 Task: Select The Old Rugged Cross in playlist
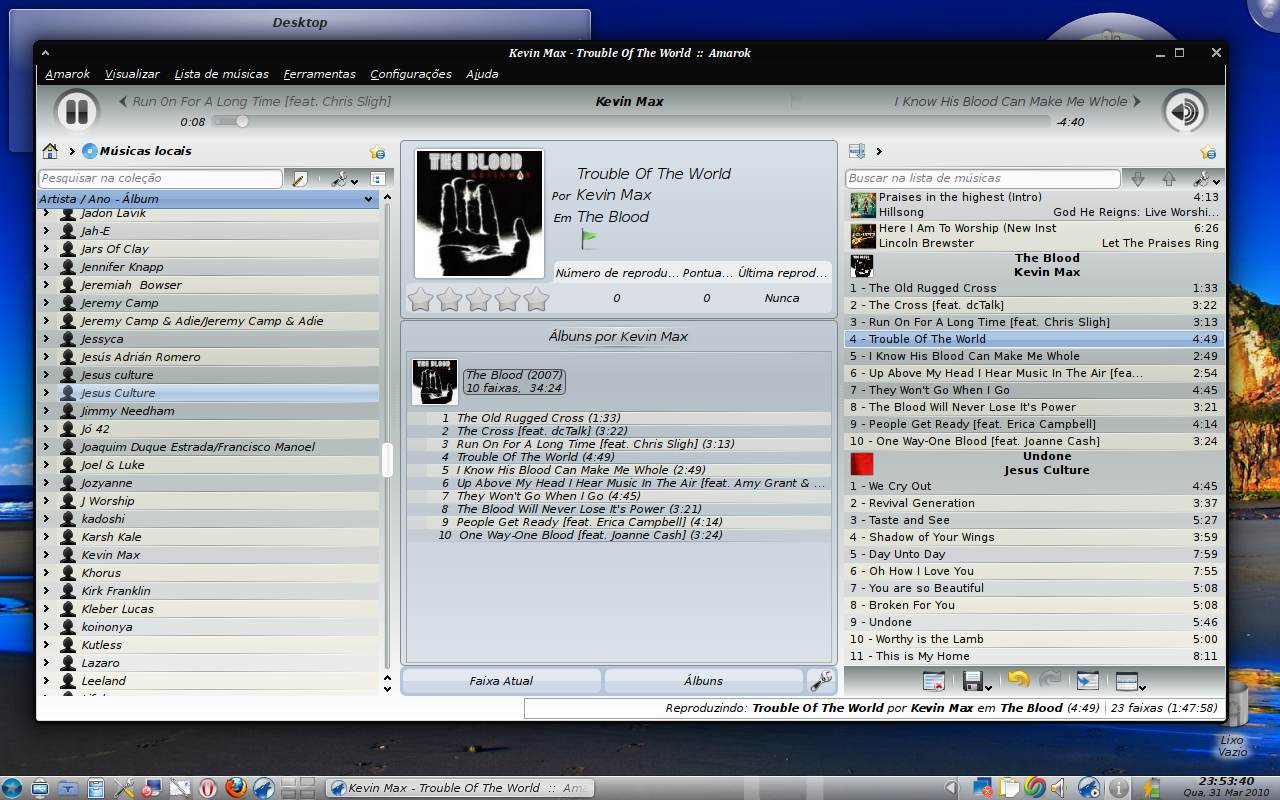point(1033,288)
